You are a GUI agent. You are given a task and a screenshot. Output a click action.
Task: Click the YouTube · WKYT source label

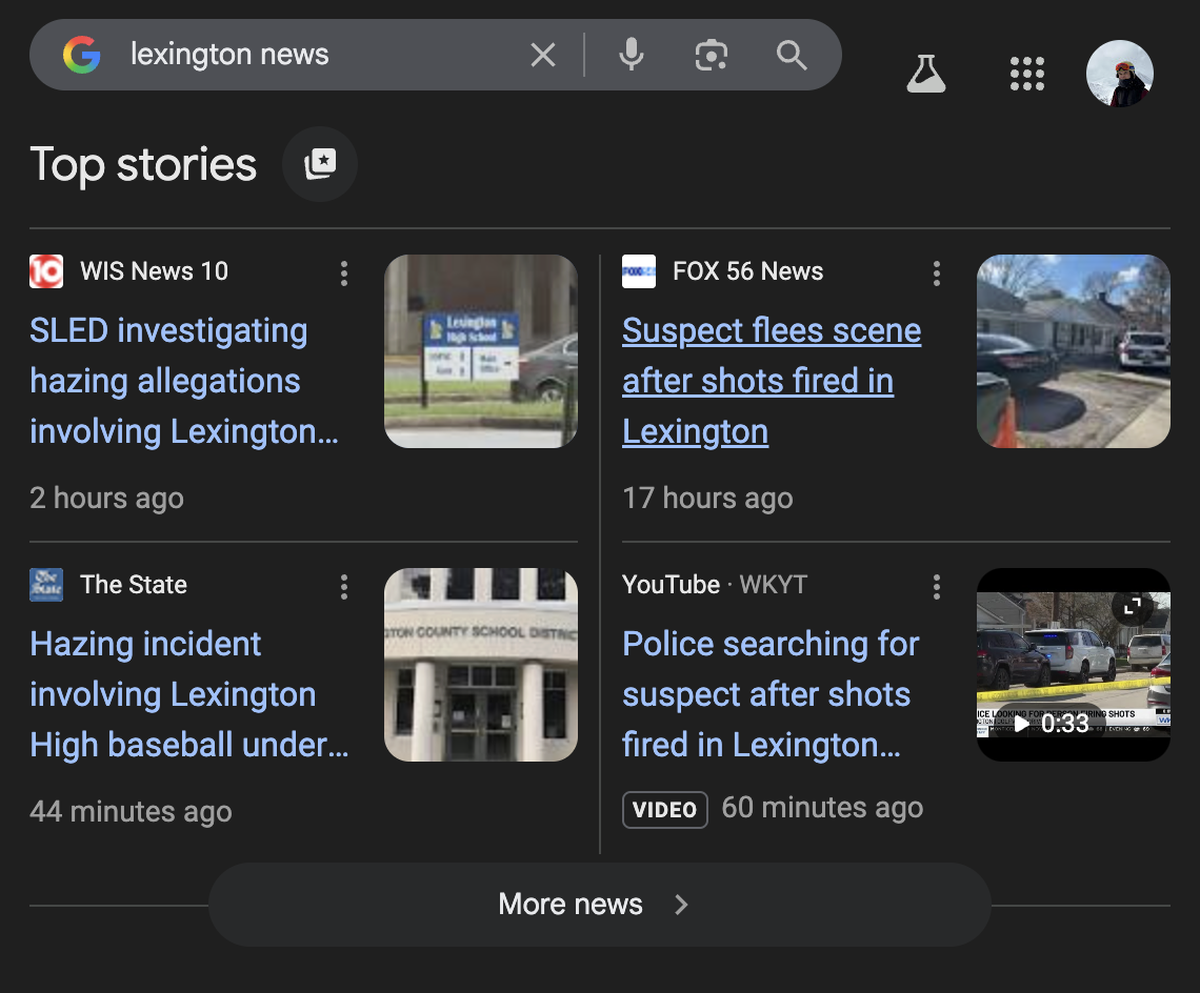coord(715,585)
